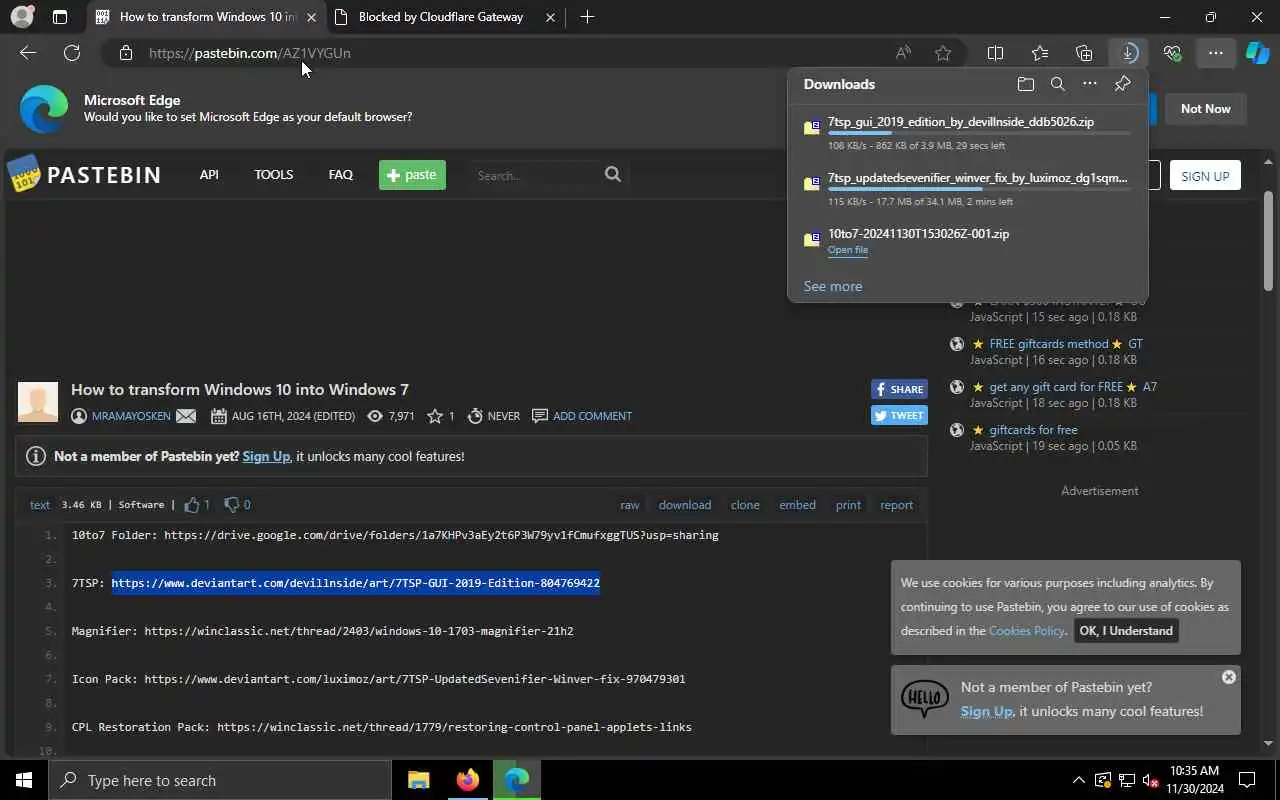Click the SIGN UP button

(x=1205, y=175)
